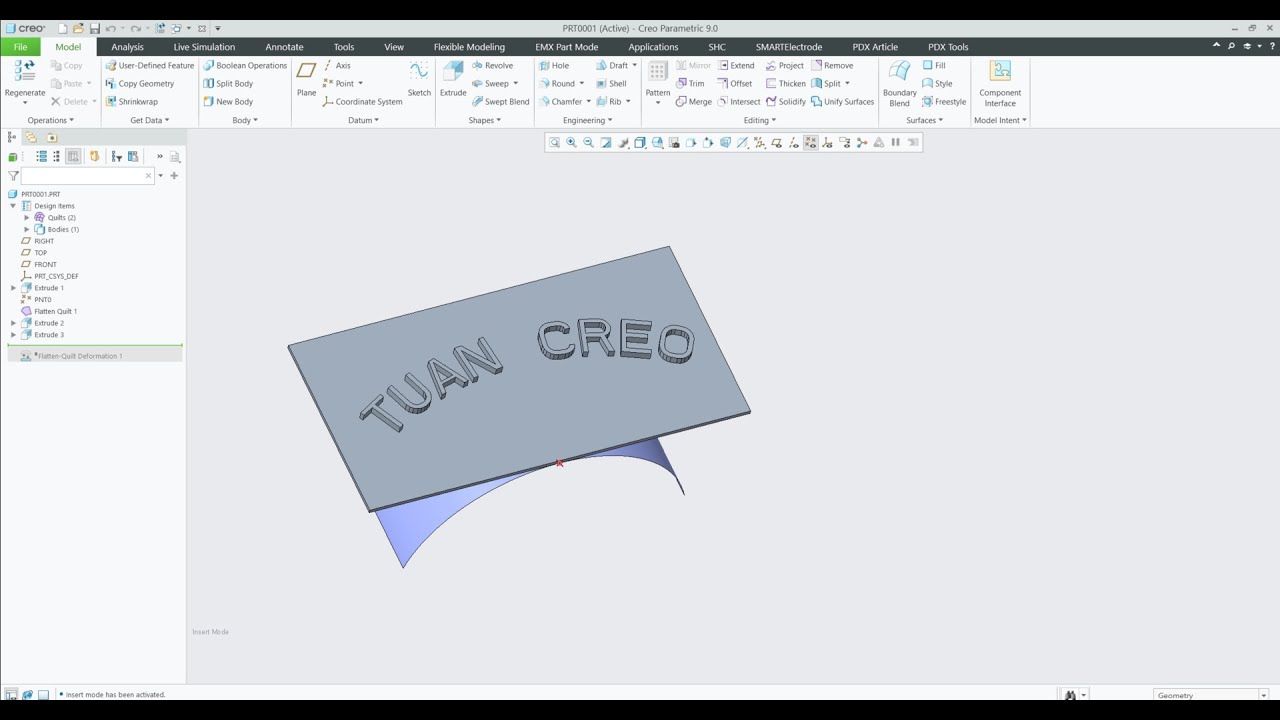The height and width of the screenshot is (720, 1280).
Task: Open the Operations group dropdown
Action: pos(50,120)
